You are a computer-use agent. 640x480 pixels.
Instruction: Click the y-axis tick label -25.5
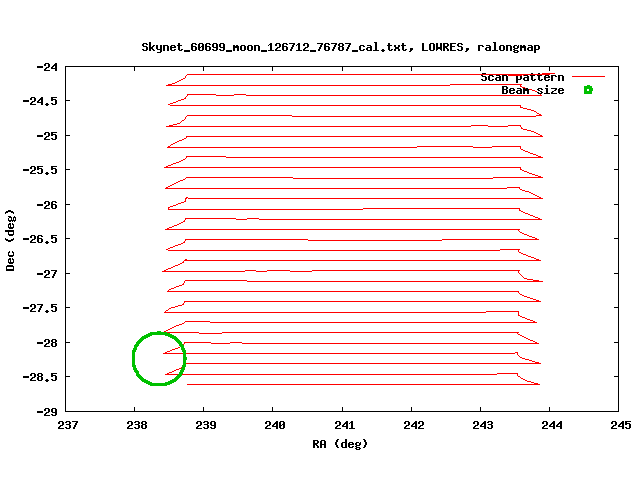pos(40,170)
